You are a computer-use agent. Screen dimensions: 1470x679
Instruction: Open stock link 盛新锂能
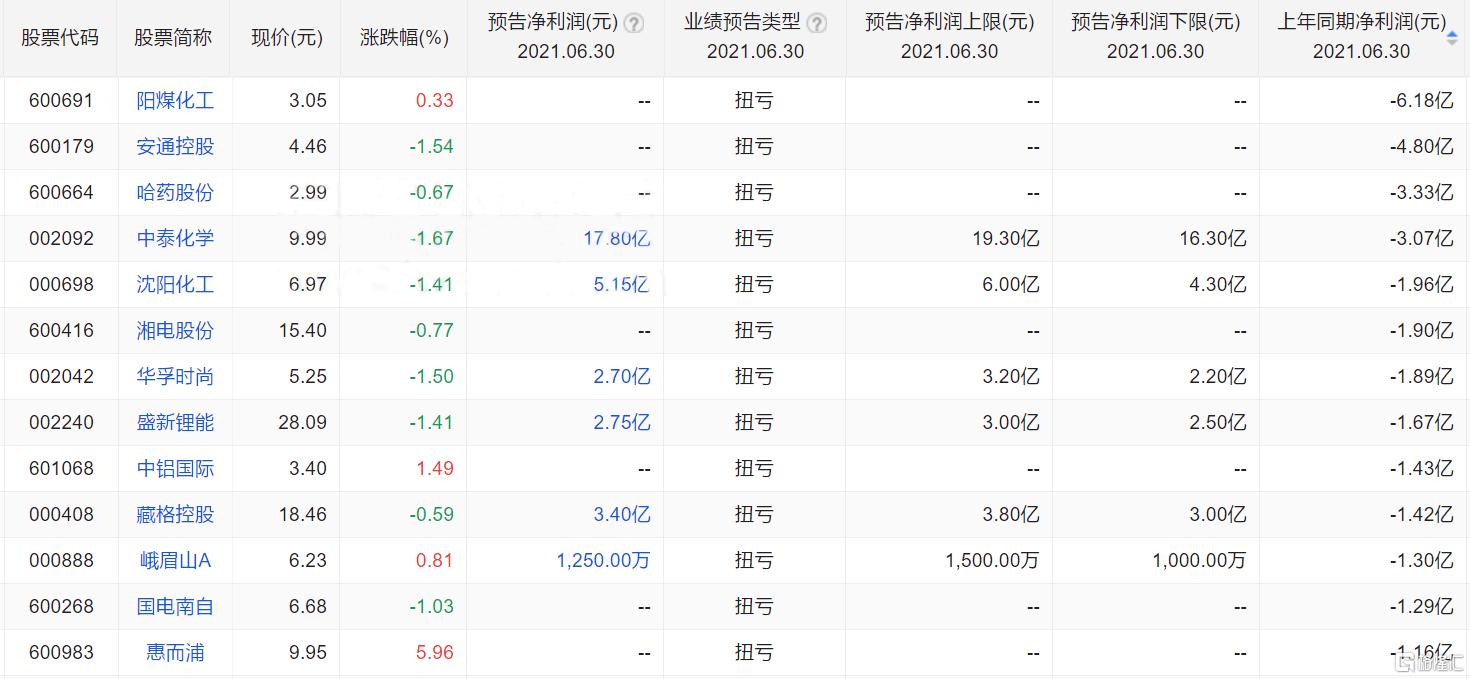point(175,422)
